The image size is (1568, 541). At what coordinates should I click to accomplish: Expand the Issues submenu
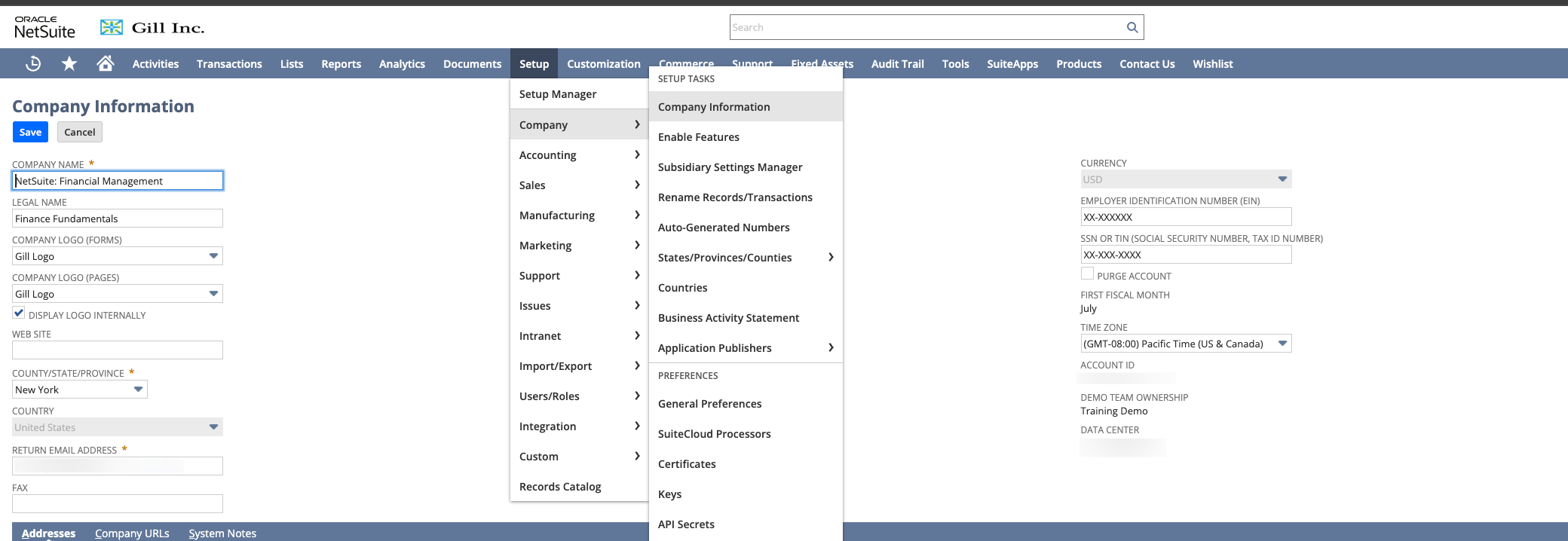pos(579,305)
